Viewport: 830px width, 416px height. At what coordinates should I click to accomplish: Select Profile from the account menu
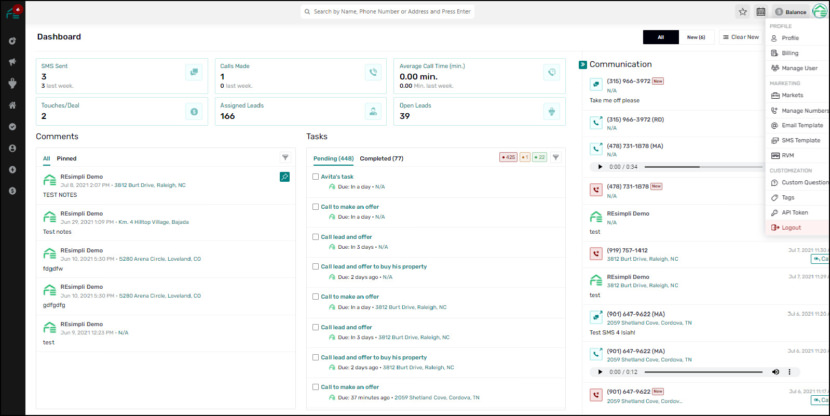(x=790, y=38)
